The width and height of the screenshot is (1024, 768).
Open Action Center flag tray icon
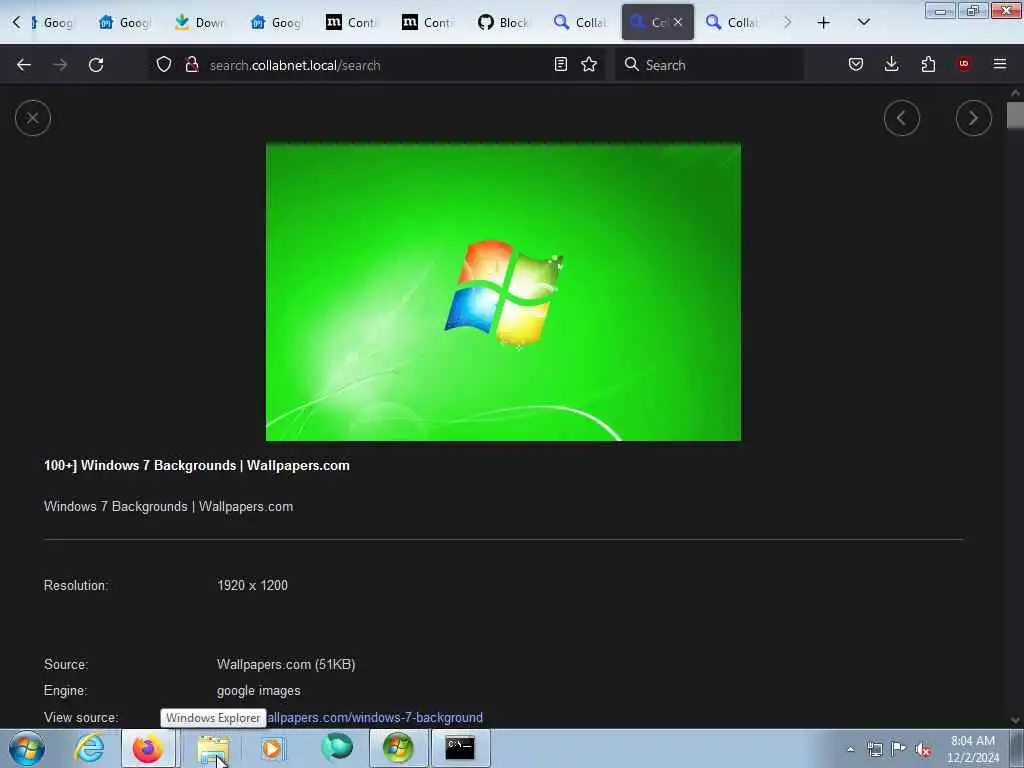(899, 749)
